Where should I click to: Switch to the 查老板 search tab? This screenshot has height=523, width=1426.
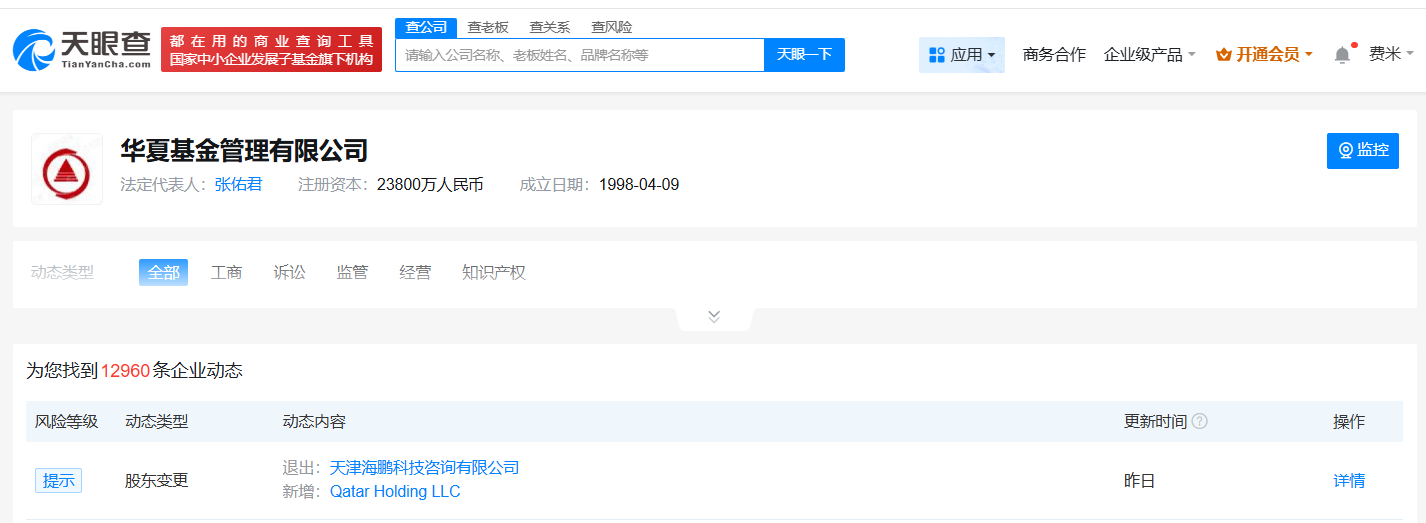[488, 27]
